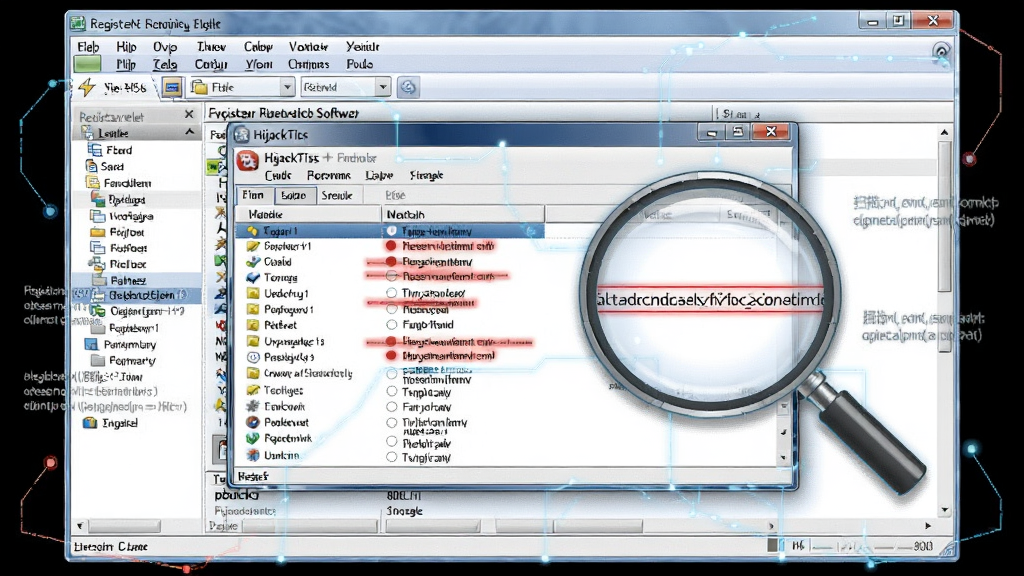Click the yellow folder icon beside Fejfoat in the tree
Viewport: 1024px width, 576px height.
(97, 232)
